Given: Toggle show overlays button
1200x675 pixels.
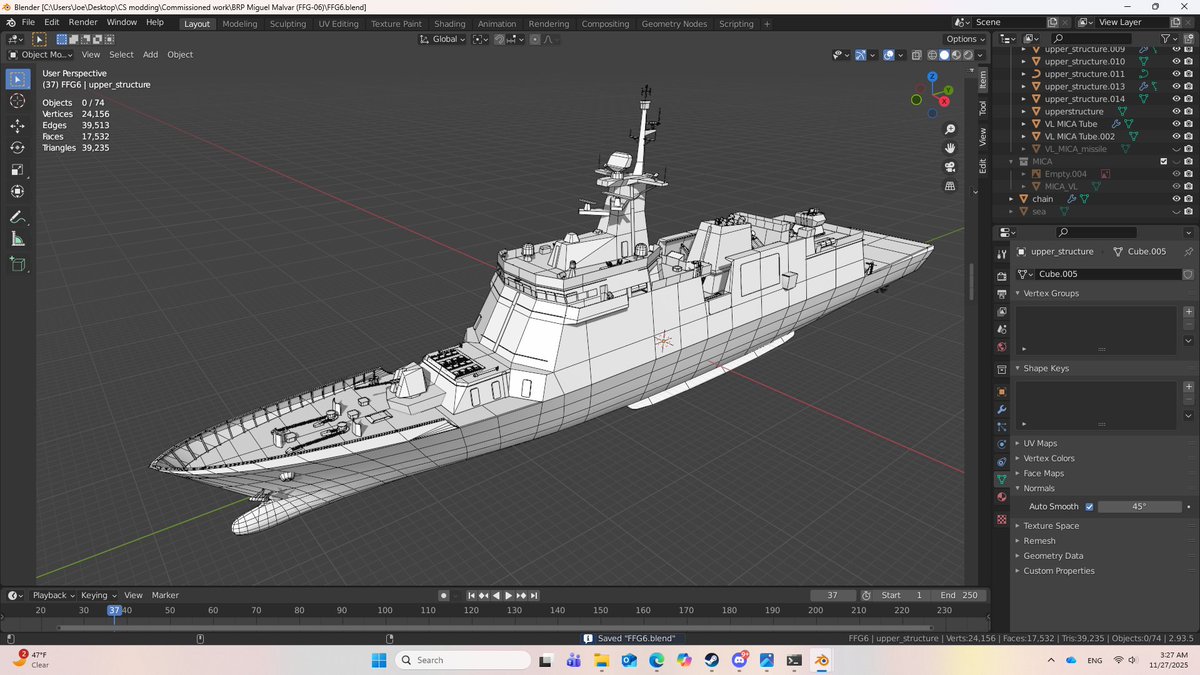Looking at the screenshot, I should coord(888,55).
